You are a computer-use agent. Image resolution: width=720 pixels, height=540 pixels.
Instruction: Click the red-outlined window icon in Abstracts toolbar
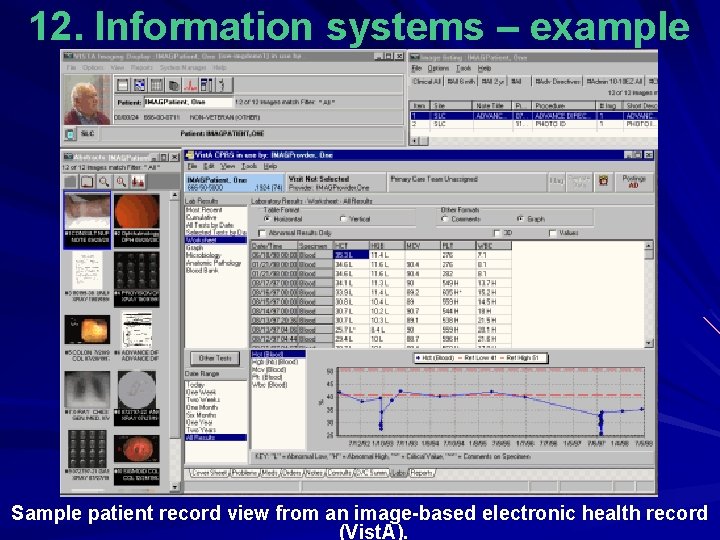click(x=87, y=181)
